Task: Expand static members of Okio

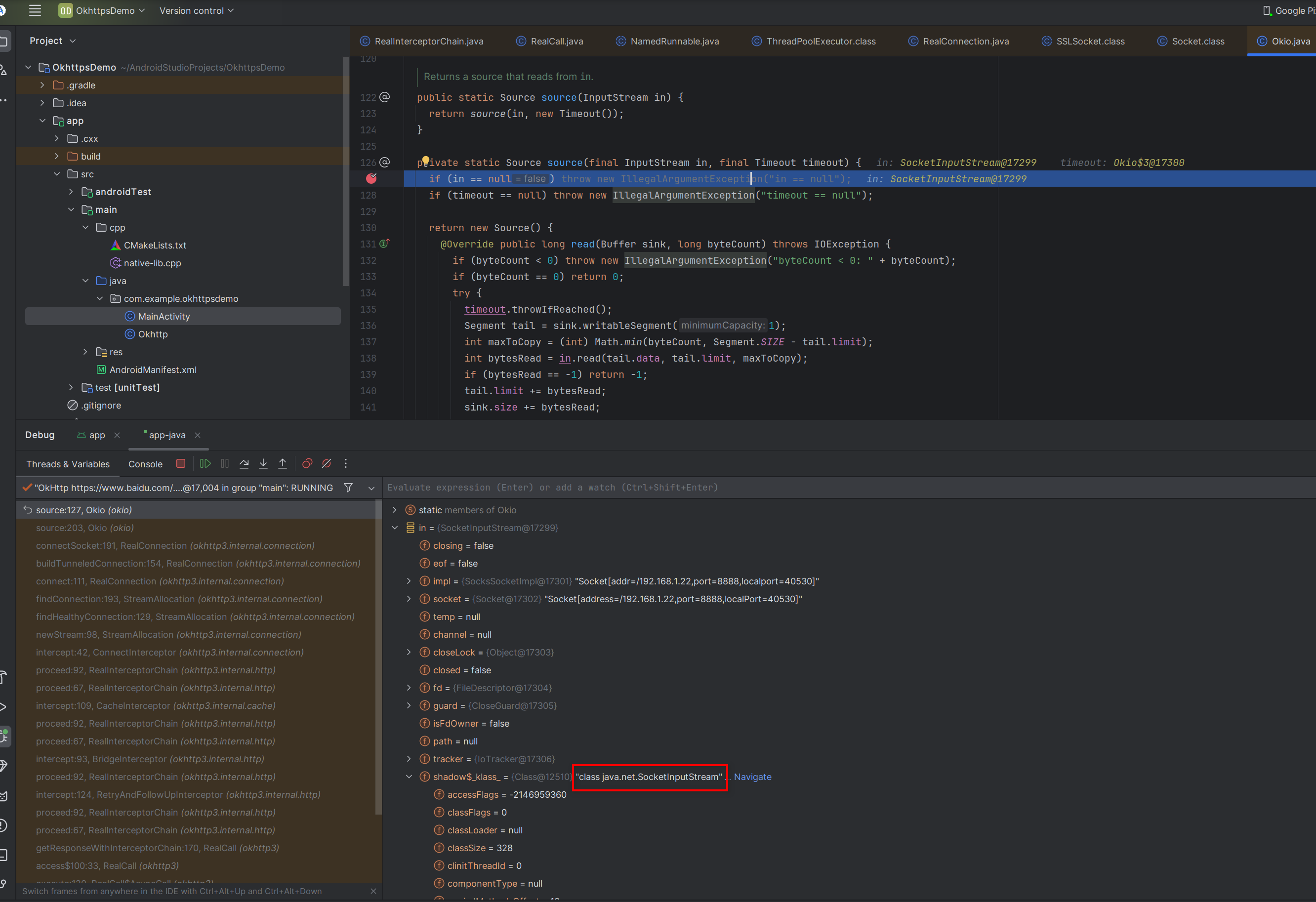Action: pyautogui.click(x=395, y=510)
